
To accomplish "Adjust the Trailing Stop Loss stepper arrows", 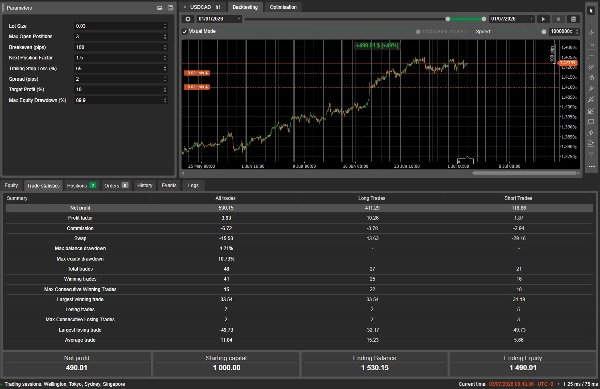I will point(165,68).
